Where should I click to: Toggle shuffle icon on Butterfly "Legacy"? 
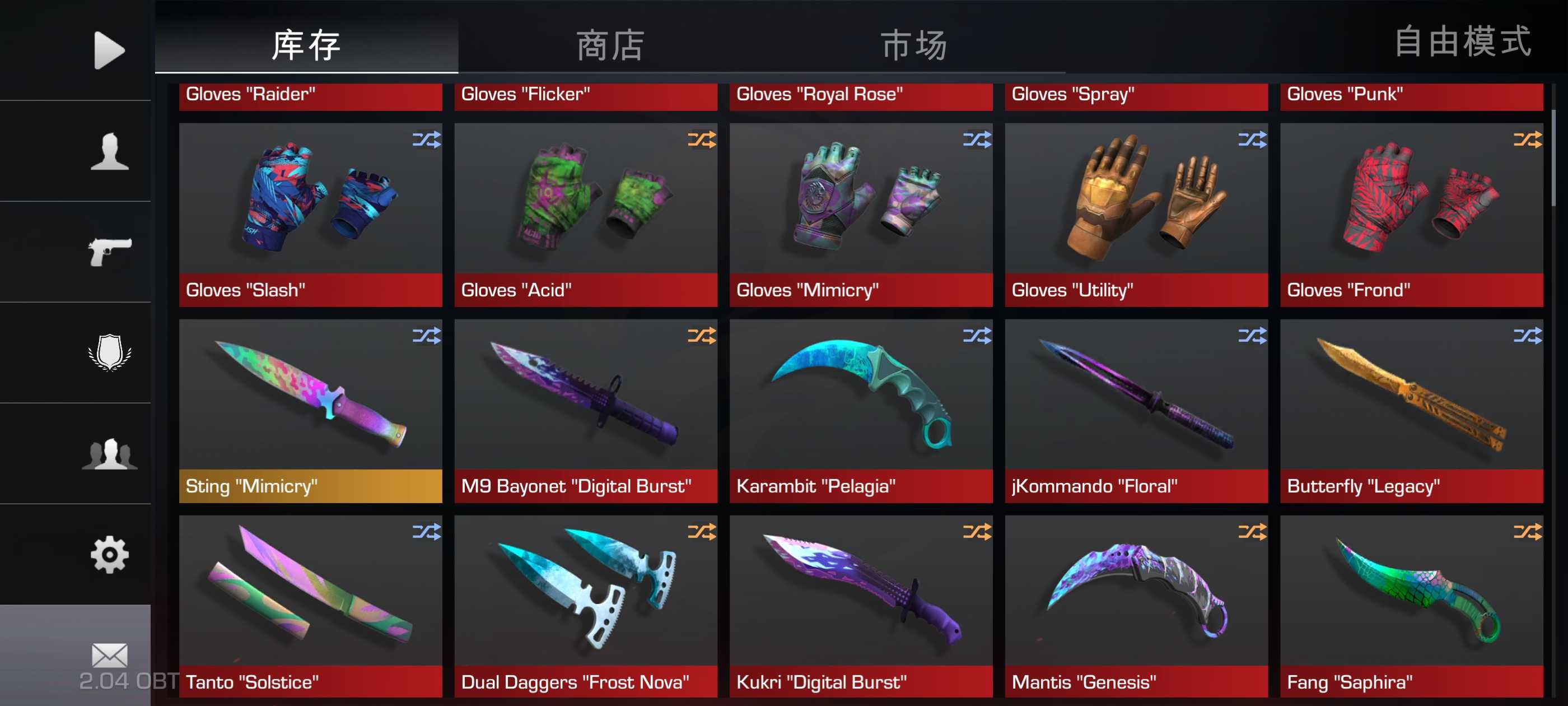[1527, 336]
